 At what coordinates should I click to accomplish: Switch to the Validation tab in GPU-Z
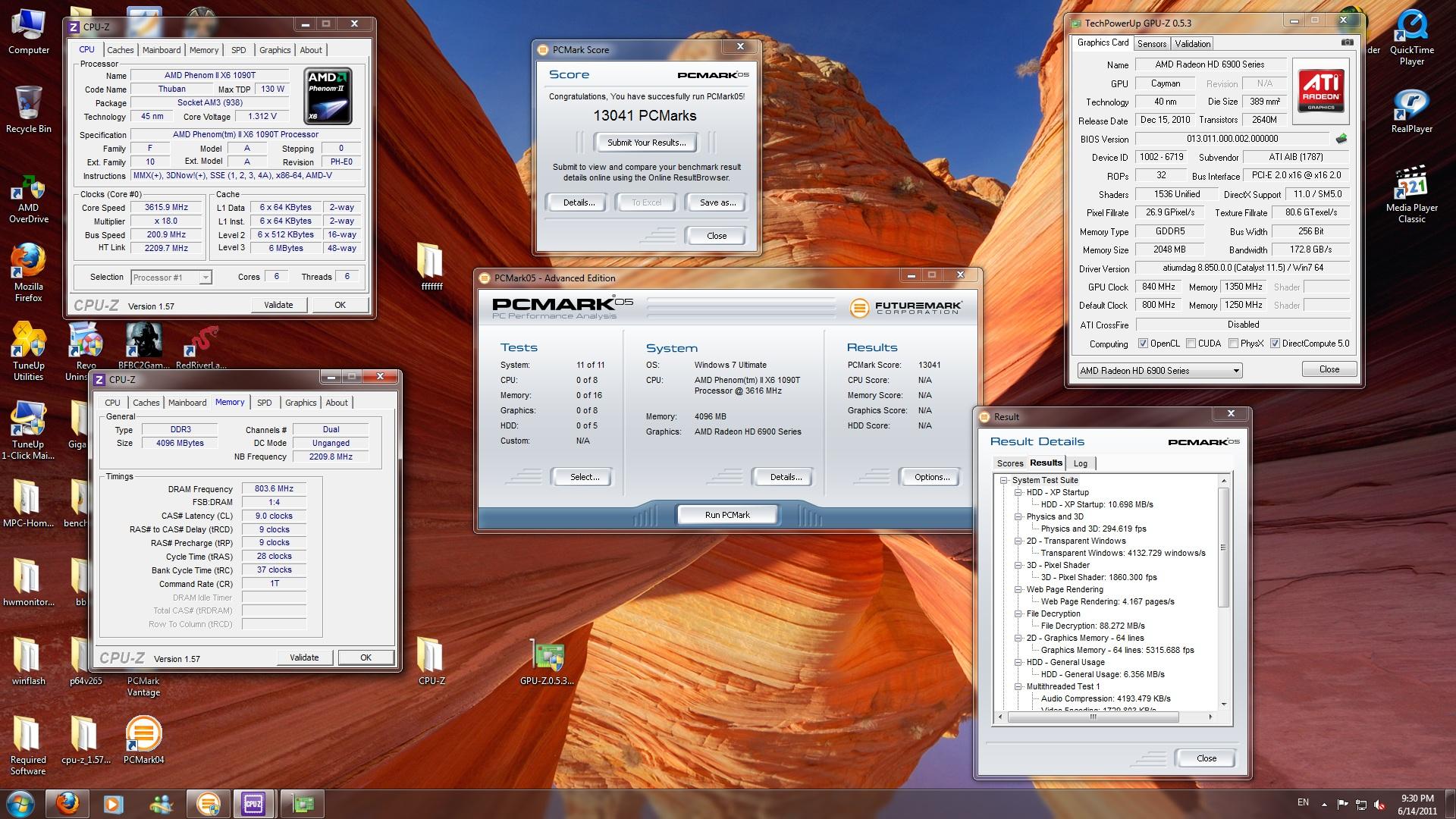1192,44
